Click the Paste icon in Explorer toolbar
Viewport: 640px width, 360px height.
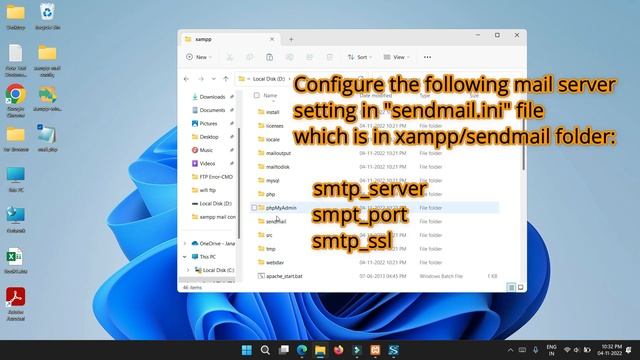269,57
